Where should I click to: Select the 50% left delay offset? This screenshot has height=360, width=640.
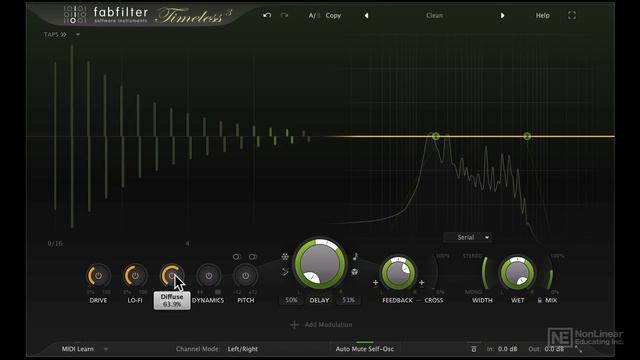click(x=291, y=300)
